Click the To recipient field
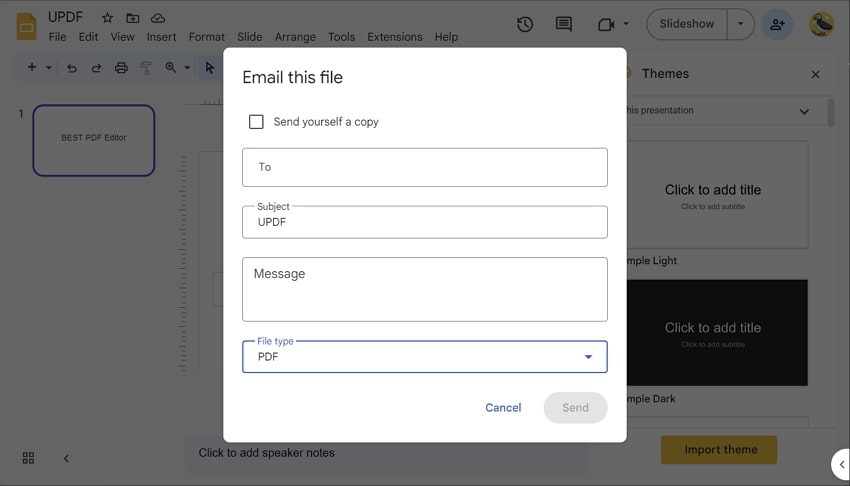Screen dimensions: 850x486 (x=424, y=167)
